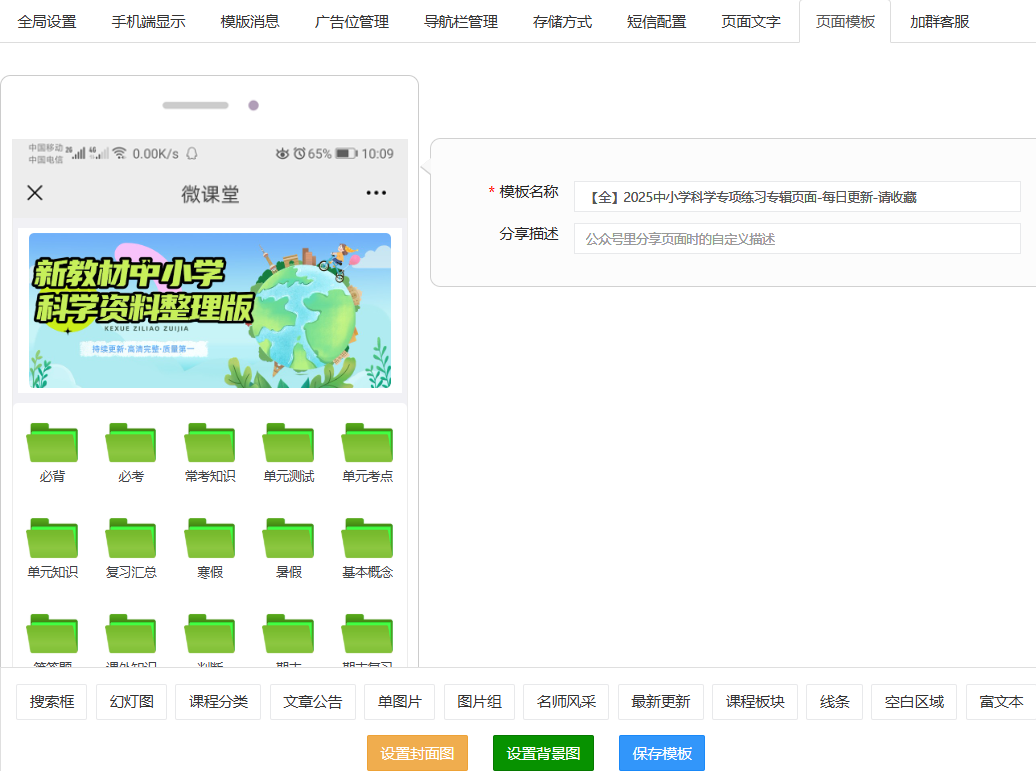1036x771 pixels.
Task: Click the 必背 folder icon
Action: 52,443
